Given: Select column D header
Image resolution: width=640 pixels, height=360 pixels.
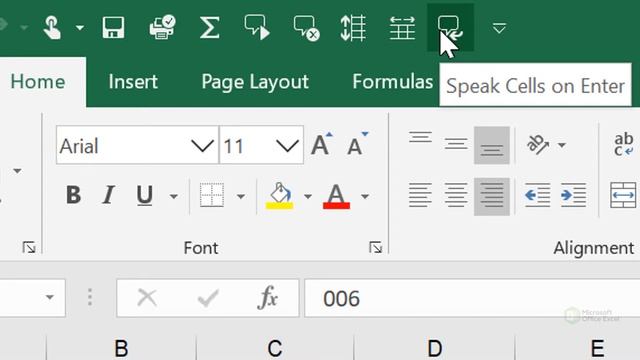Looking at the screenshot, I should [x=435, y=348].
